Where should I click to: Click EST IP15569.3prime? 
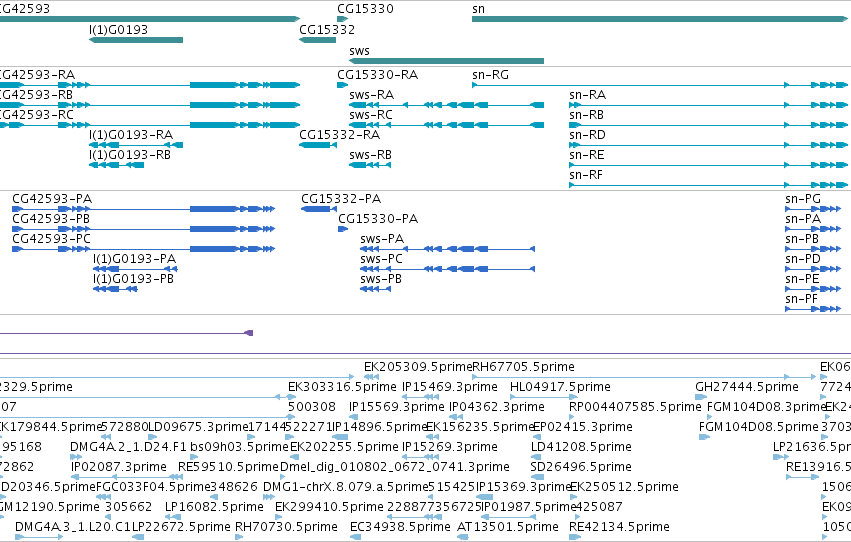point(396,407)
